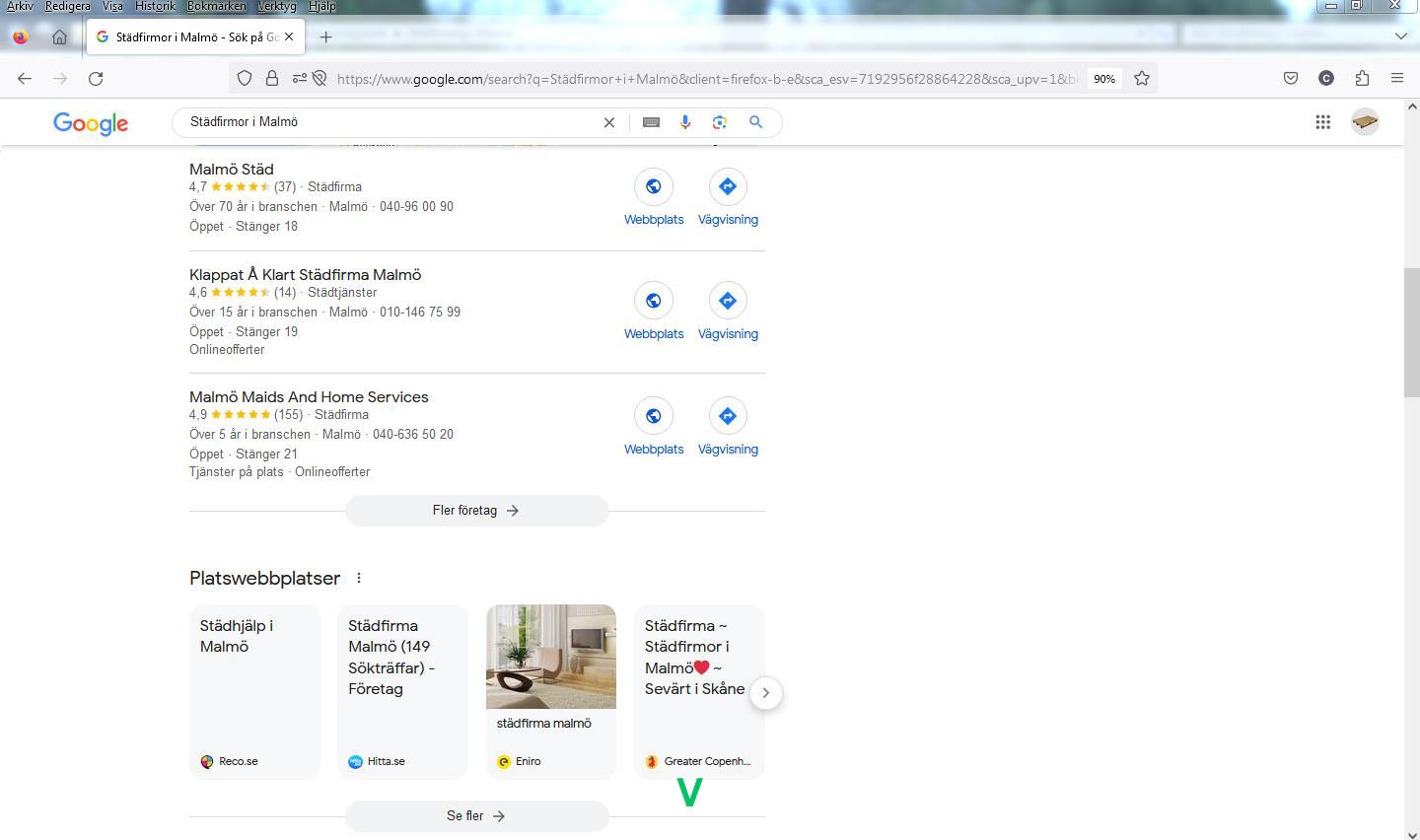
Task: Open a new browser tab
Action: pos(325,37)
